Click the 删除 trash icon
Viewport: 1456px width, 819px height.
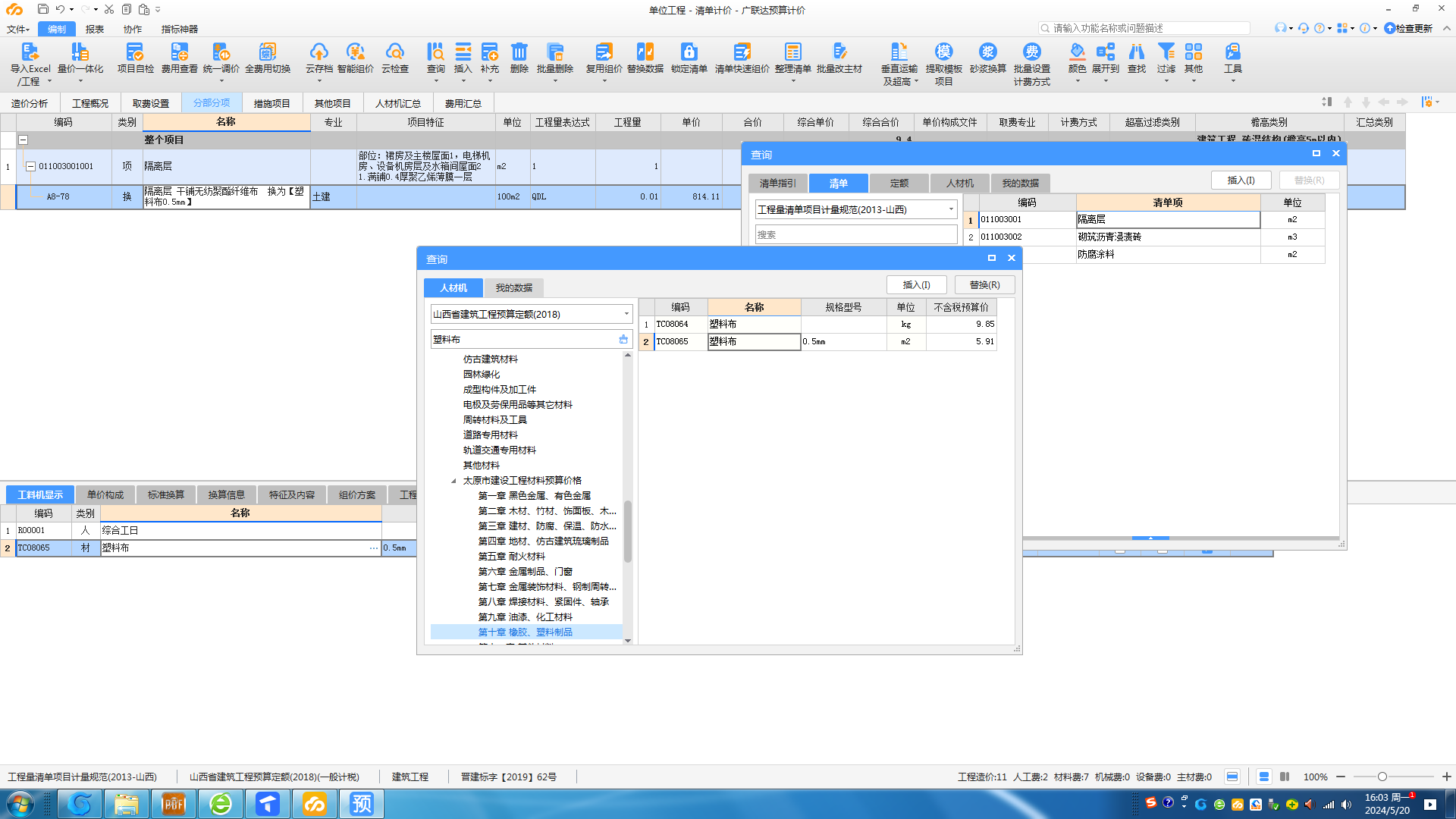[x=519, y=59]
